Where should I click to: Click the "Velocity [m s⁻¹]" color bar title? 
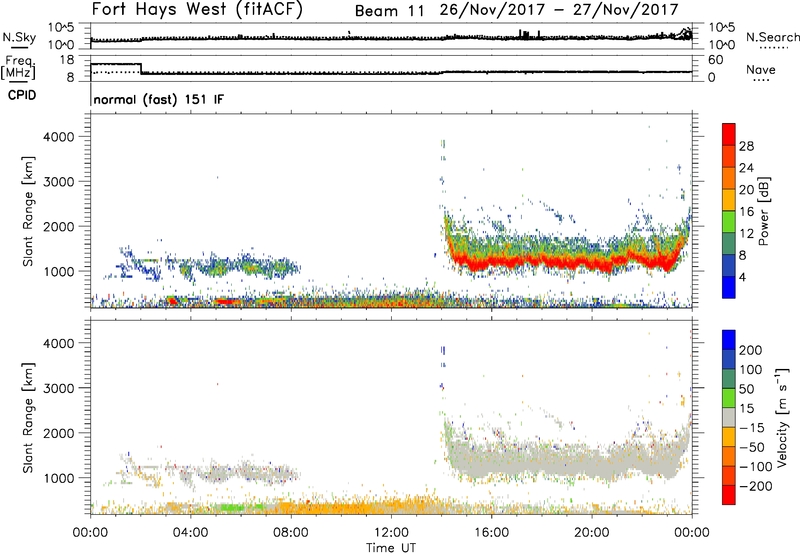click(x=782, y=417)
